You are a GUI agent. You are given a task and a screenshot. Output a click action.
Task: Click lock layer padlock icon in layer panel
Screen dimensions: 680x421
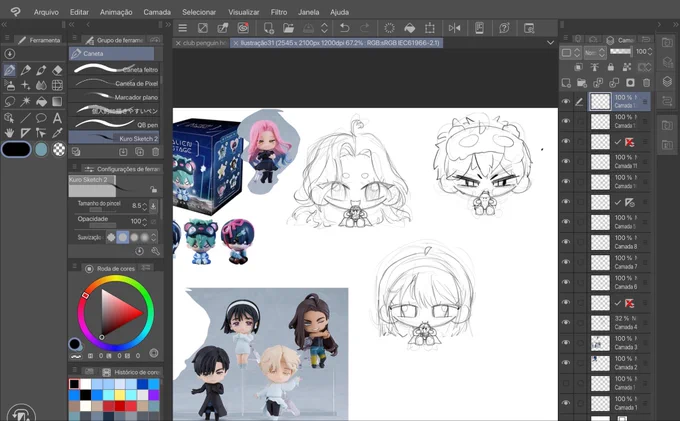611,67
